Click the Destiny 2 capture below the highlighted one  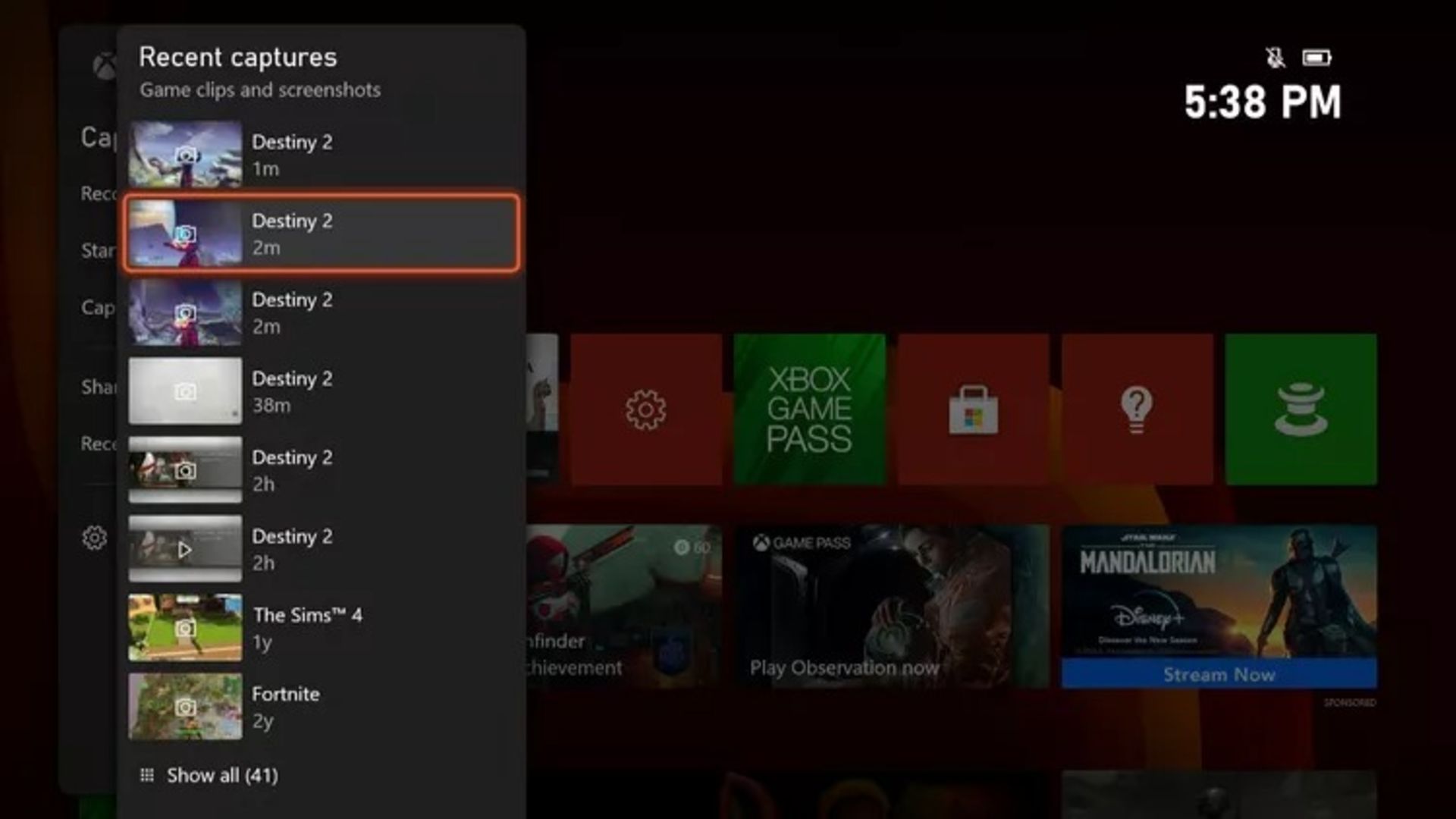[322, 312]
